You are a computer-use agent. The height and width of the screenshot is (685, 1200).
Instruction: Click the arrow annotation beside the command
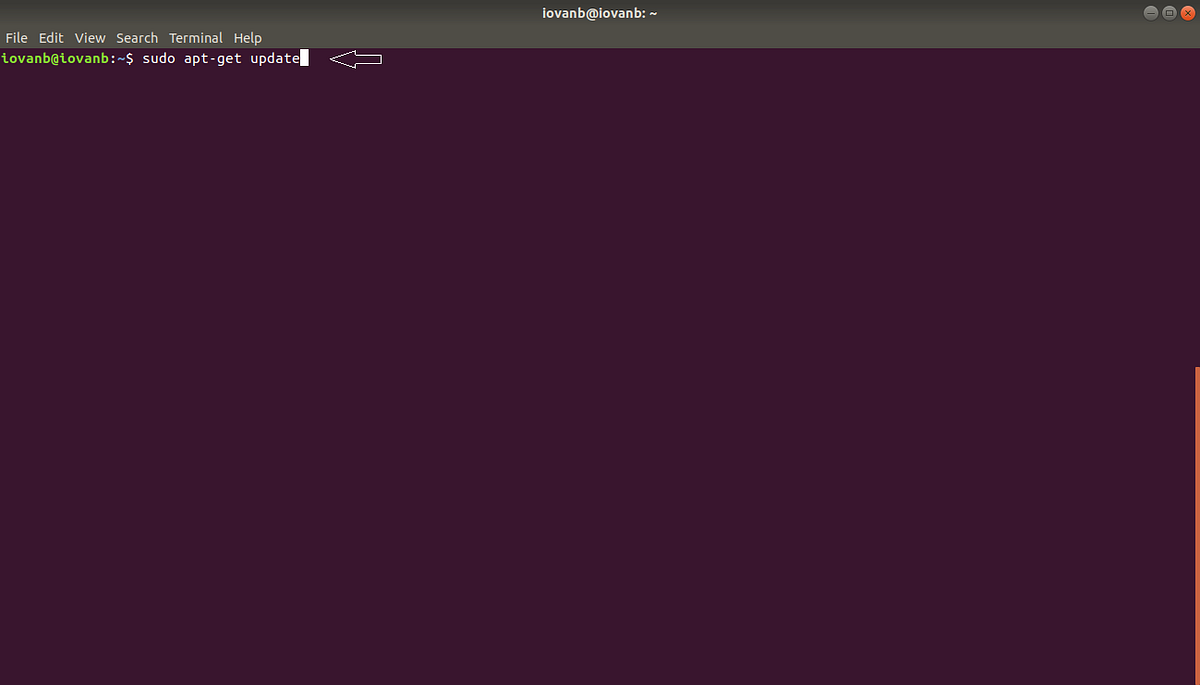[355, 59]
